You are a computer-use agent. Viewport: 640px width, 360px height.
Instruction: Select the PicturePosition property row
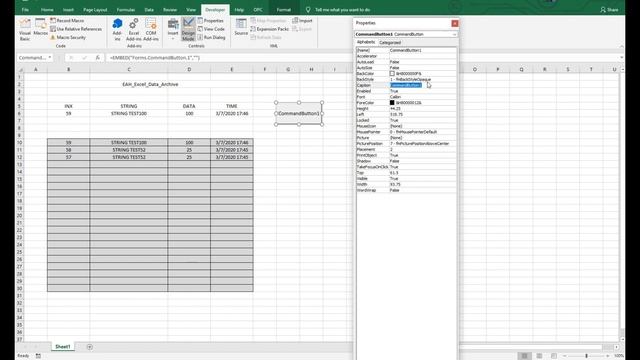pyautogui.click(x=406, y=144)
